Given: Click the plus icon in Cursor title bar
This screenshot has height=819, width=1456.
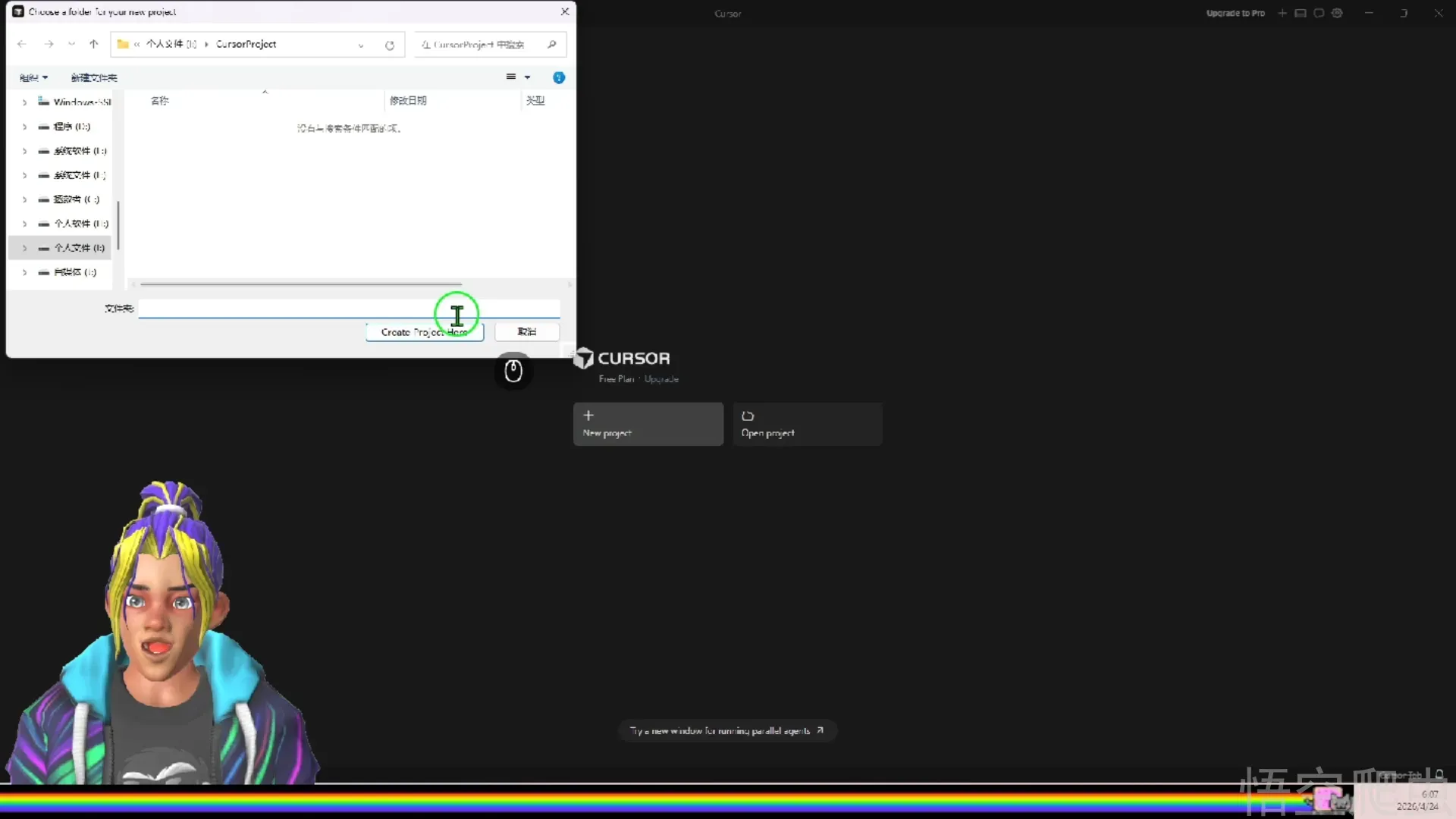Looking at the screenshot, I should pyautogui.click(x=1282, y=13).
